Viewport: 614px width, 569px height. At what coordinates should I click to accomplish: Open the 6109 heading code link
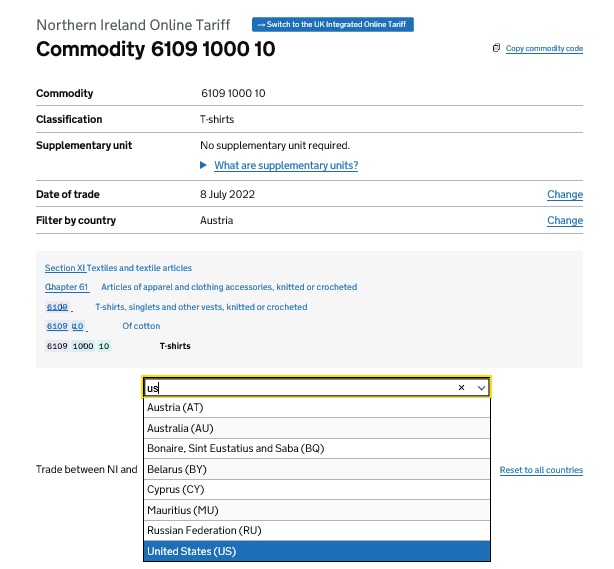click(57, 307)
